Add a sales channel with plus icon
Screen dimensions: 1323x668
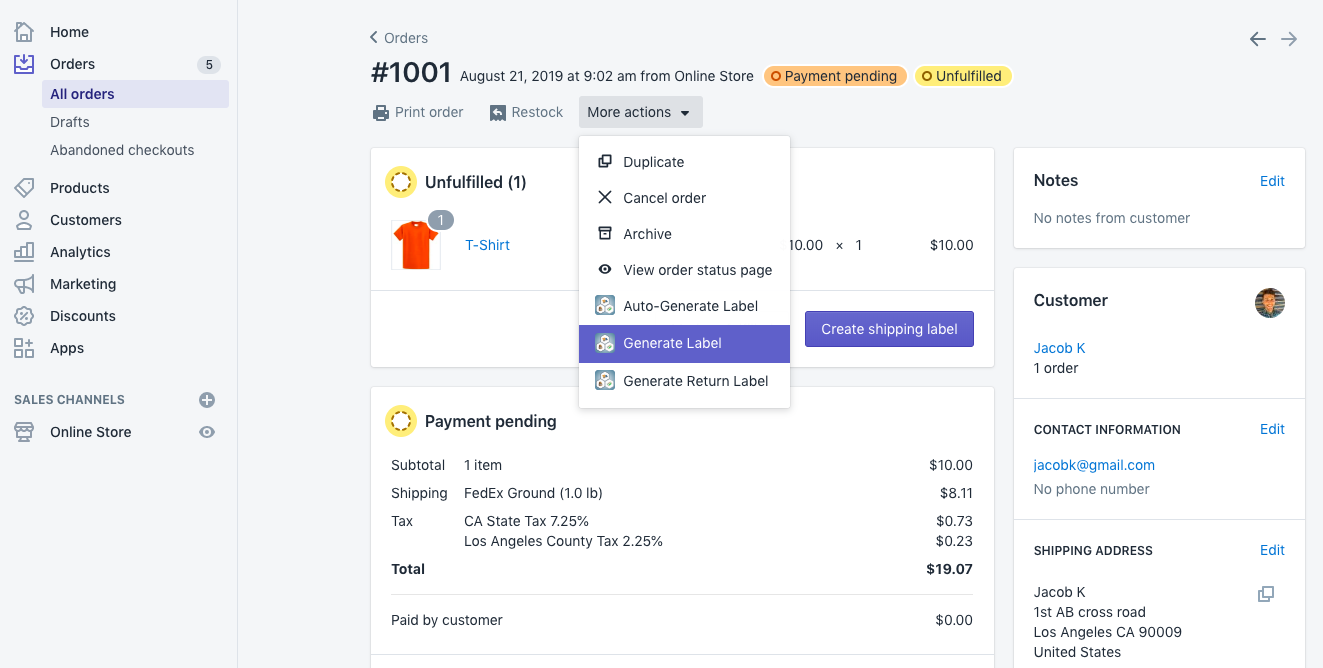pos(207,400)
